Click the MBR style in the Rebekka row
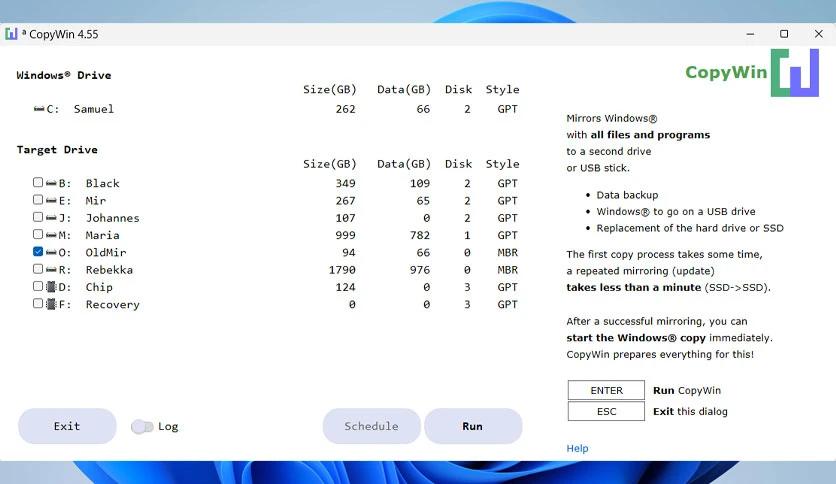836x484 pixels. click(508, 270)
